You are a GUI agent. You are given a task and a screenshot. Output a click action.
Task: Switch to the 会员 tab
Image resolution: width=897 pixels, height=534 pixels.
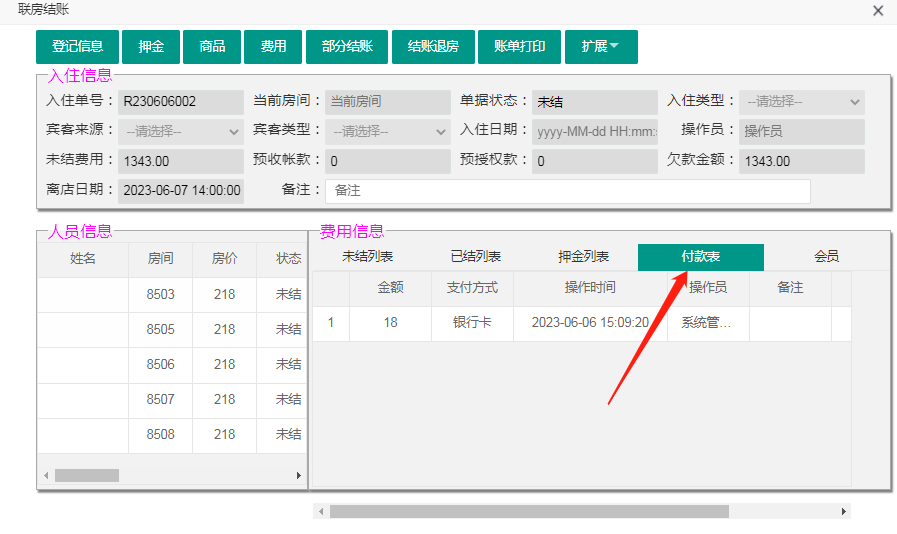(x=826, y=257)
